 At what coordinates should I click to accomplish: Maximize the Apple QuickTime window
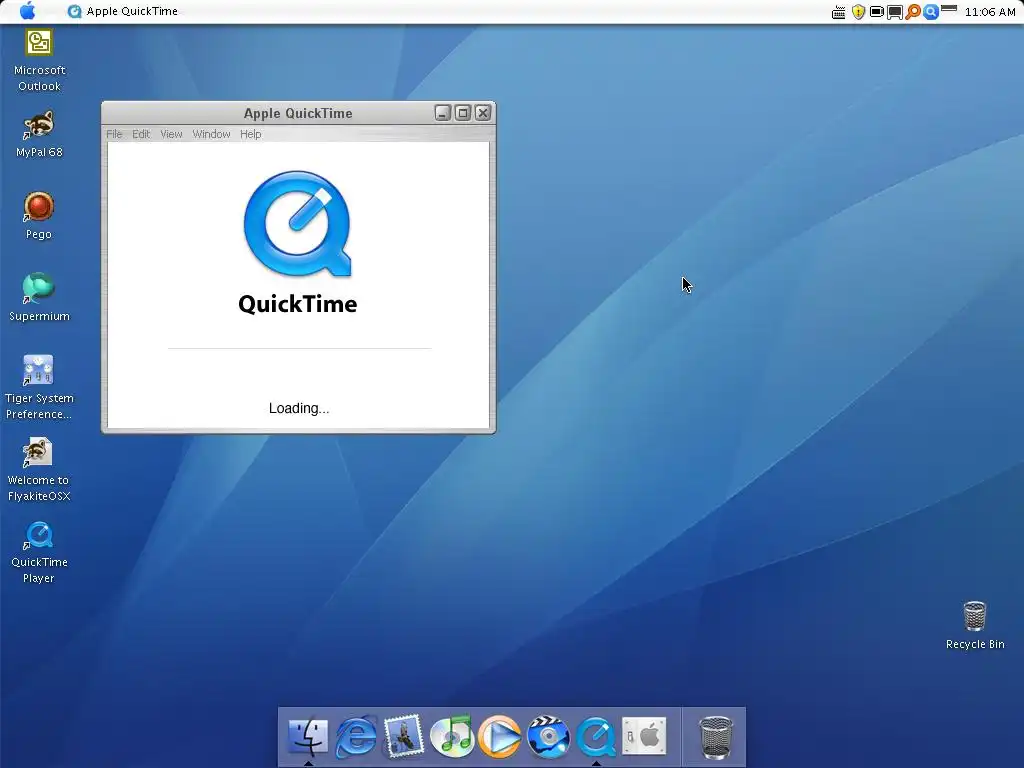click(x=462, y=113)
